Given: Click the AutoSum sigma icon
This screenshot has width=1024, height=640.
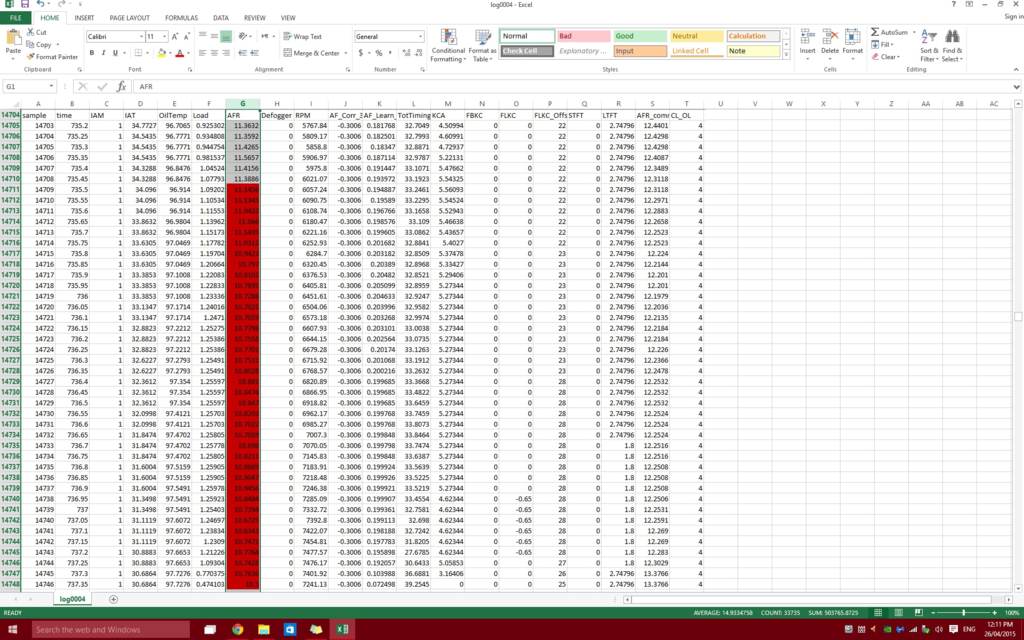Looking at the screenshot, I should coord(874,32).
